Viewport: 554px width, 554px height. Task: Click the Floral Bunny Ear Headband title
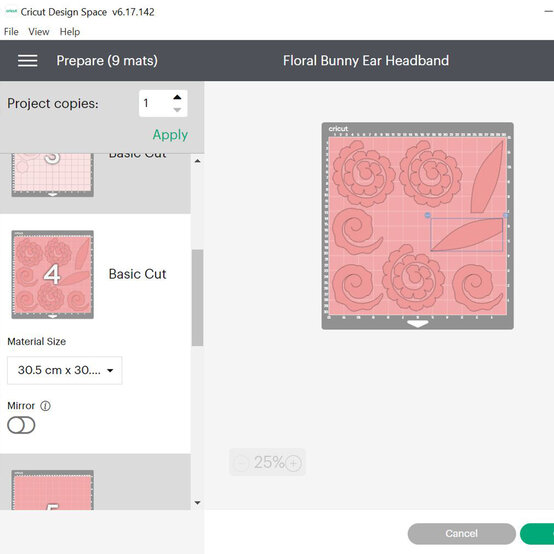366,61
